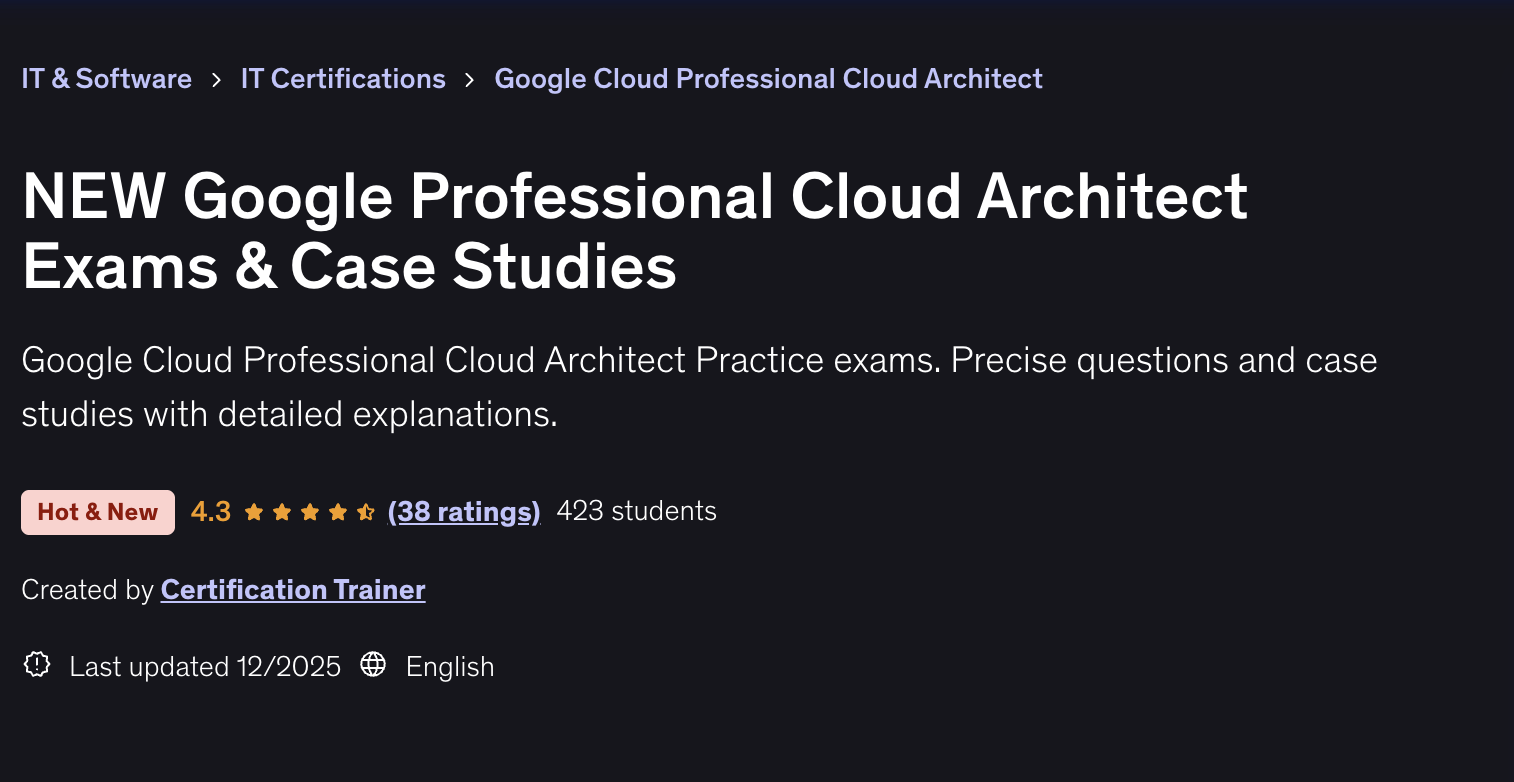Select the first orange rating star
This screenshot has width=1514, height=782.
(254, 511)
